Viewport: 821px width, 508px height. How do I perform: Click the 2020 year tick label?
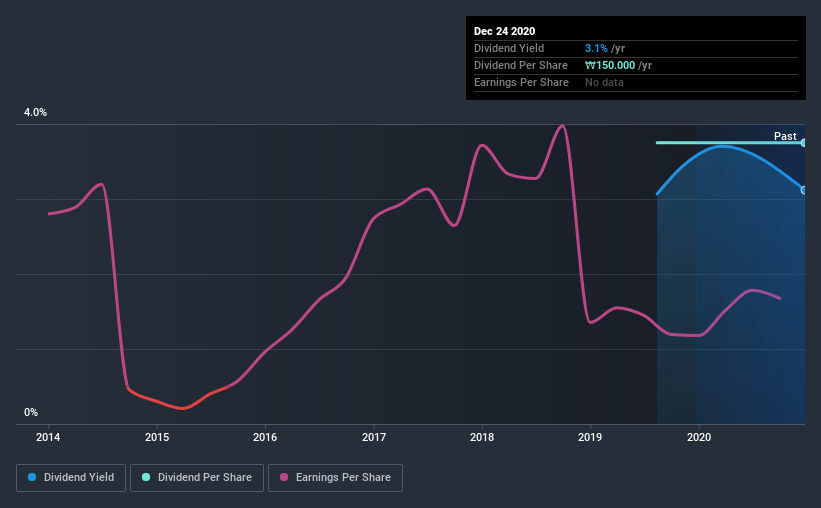coord(699,437)
